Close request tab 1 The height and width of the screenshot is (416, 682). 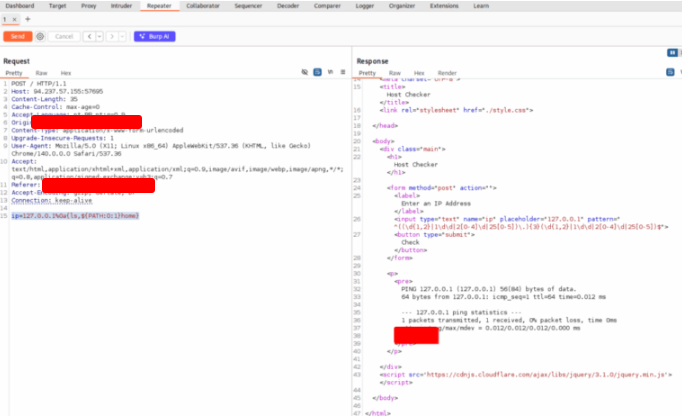click(14, 19)
